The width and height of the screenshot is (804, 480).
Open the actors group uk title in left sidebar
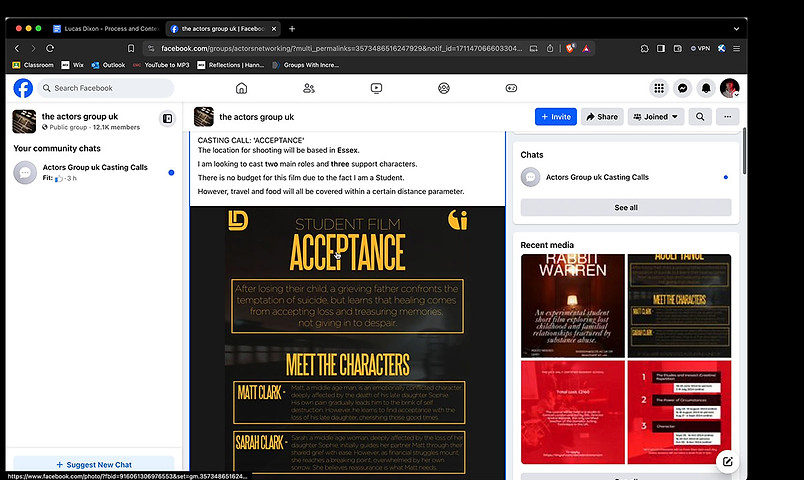[x=80, y=116]
